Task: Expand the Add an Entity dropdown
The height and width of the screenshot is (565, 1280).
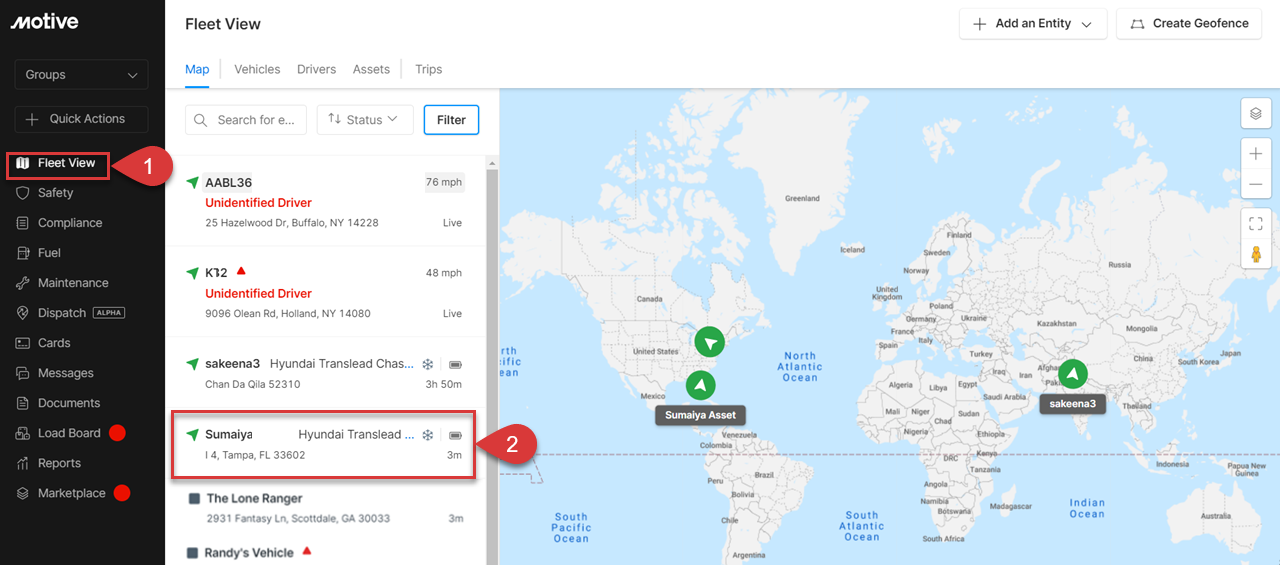Action: (1033, 24)
